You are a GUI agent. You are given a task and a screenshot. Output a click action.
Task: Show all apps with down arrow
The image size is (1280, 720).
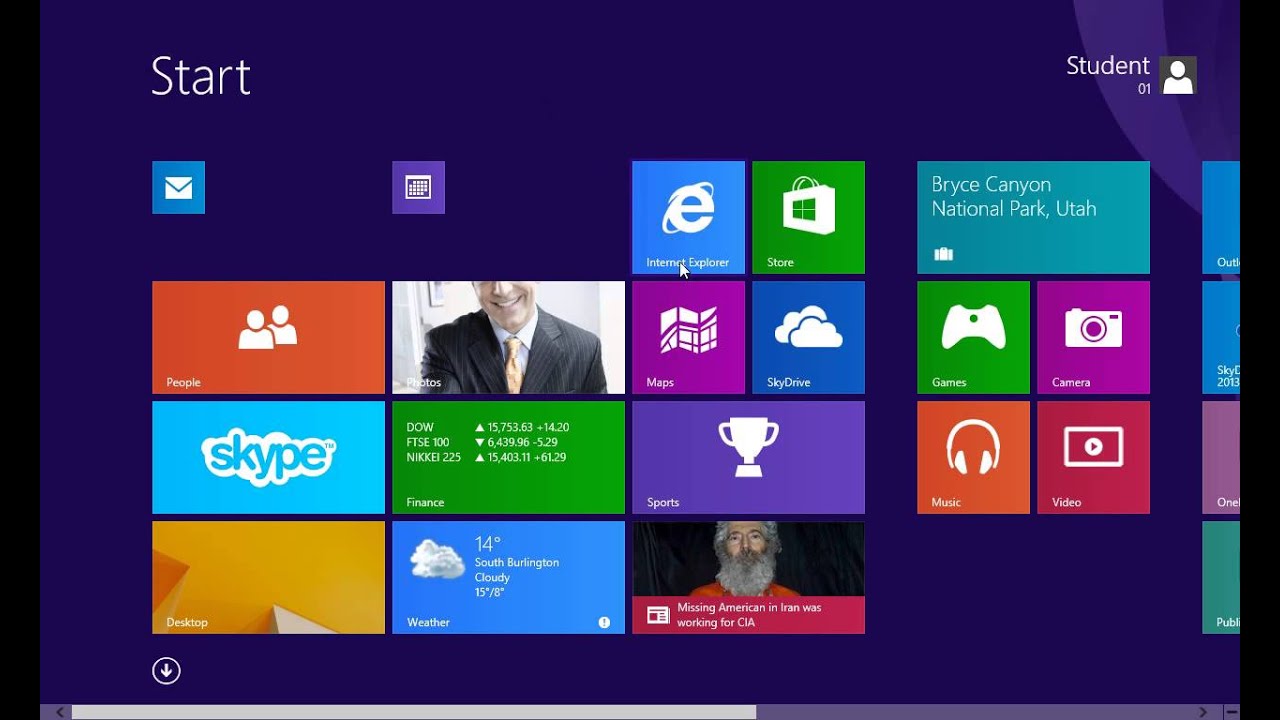166,671
